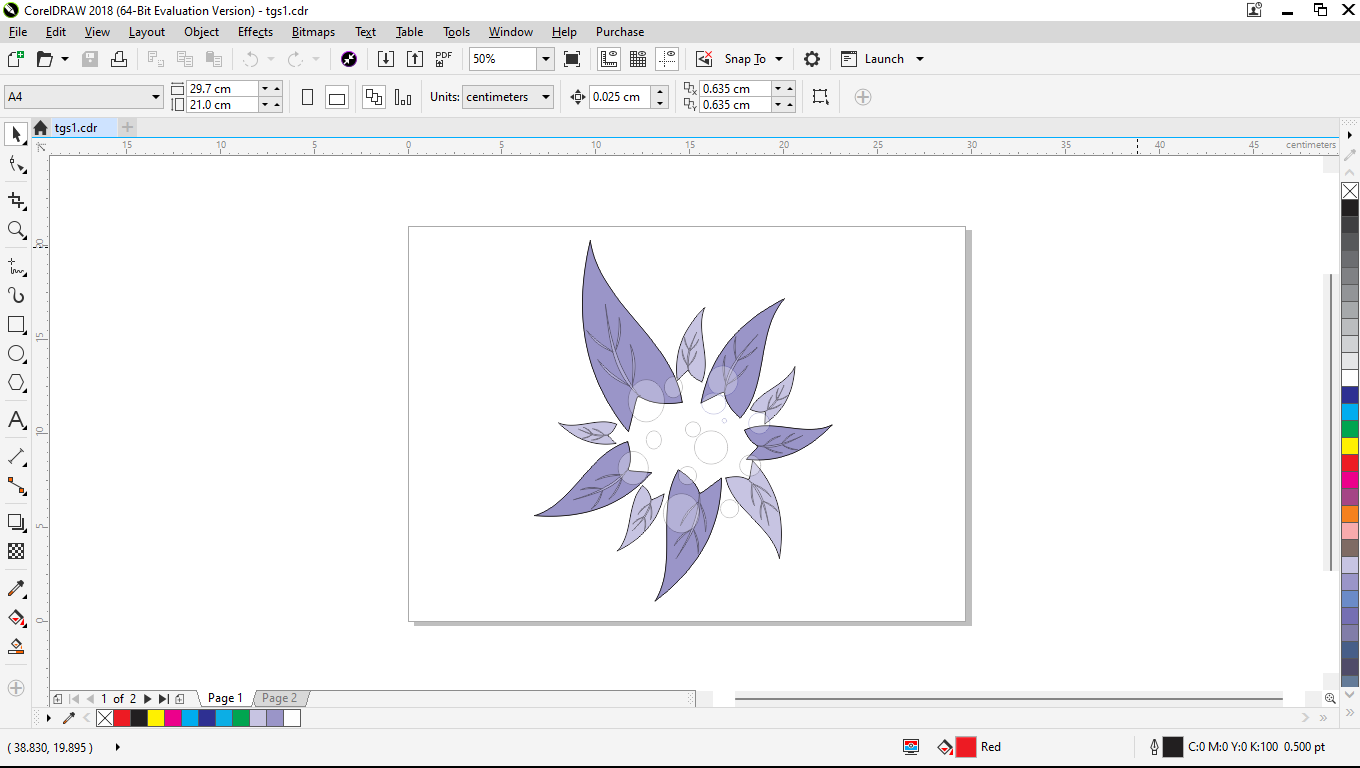Jump to the last page
1360x768 pixels.
[x=163, y=699]
